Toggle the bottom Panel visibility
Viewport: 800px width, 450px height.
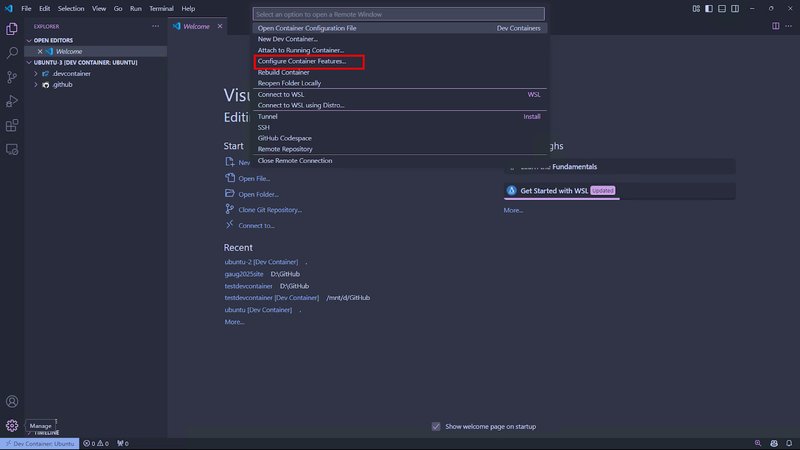pos(722,9)
